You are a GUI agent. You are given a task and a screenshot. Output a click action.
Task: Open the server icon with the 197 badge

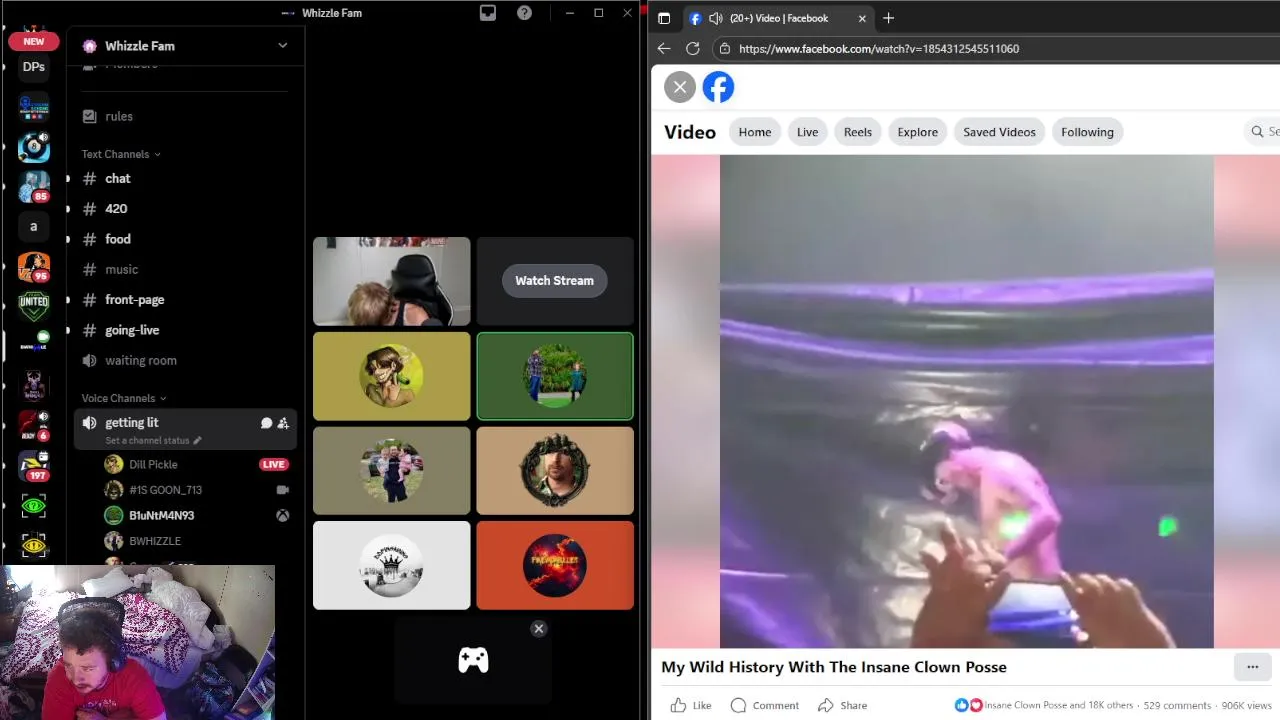(34, 466)
